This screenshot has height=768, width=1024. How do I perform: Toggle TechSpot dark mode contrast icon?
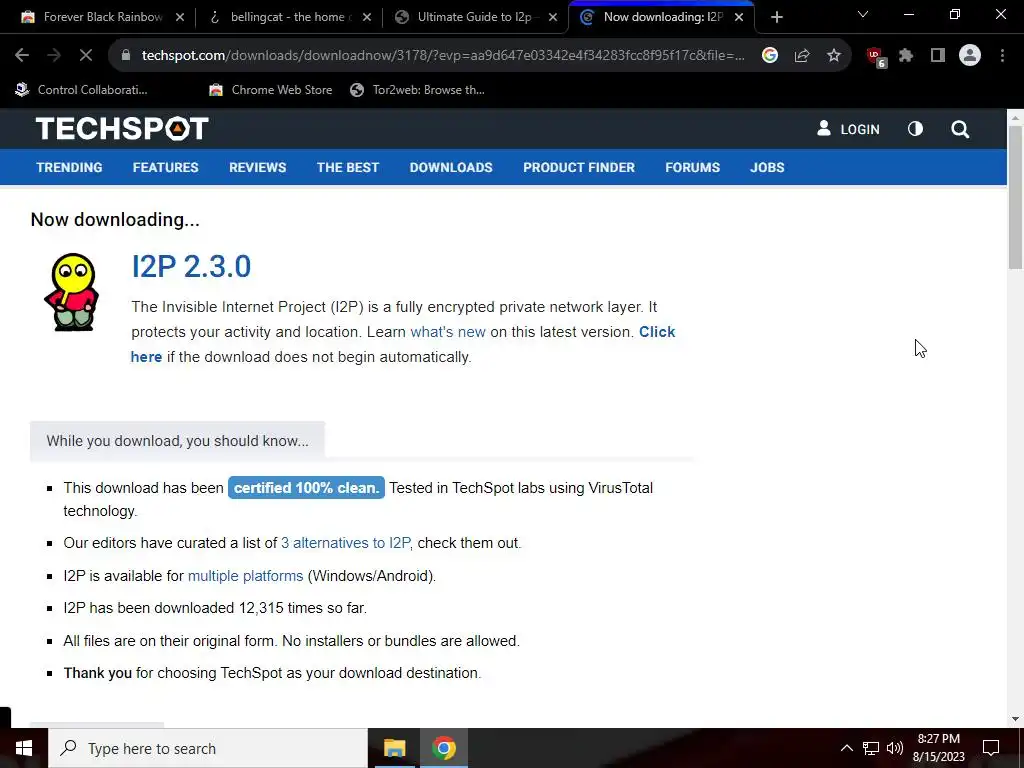point(916,129)
